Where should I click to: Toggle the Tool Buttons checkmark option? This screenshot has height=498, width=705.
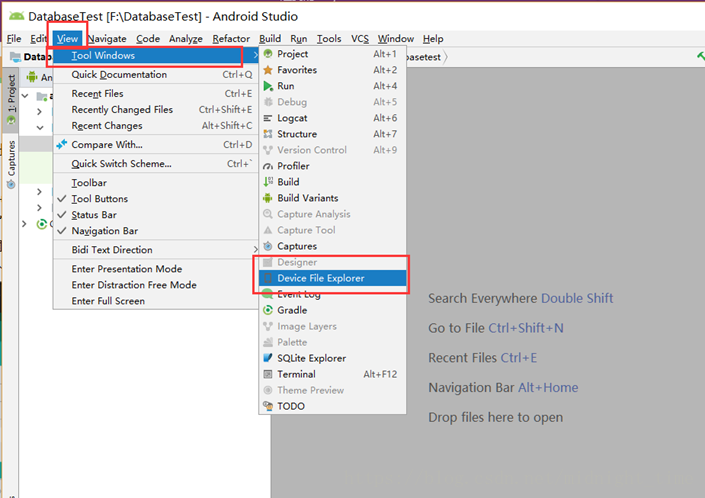coord(155,199)
